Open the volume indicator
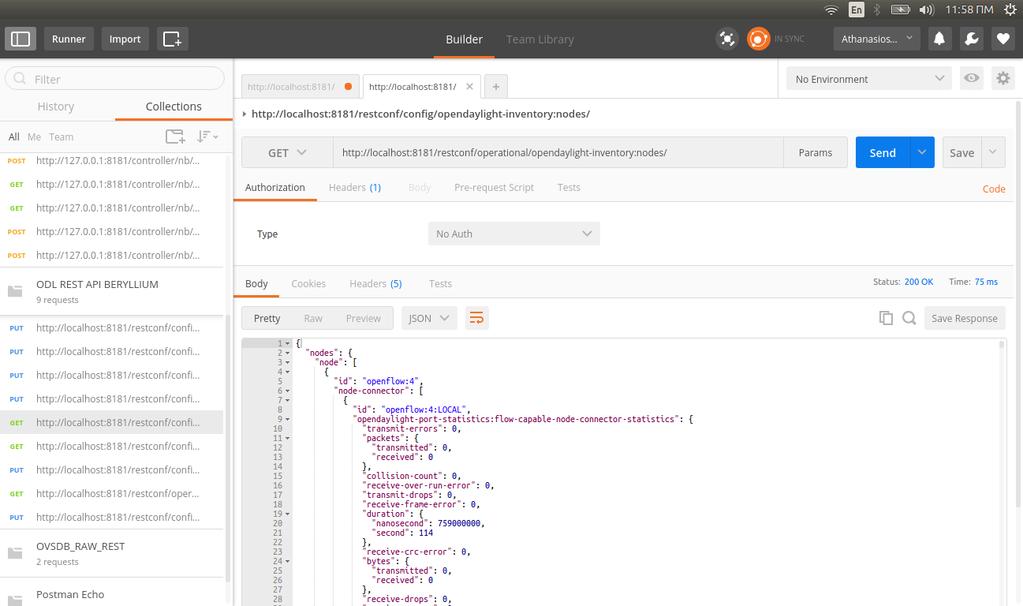 click(926, 9)
